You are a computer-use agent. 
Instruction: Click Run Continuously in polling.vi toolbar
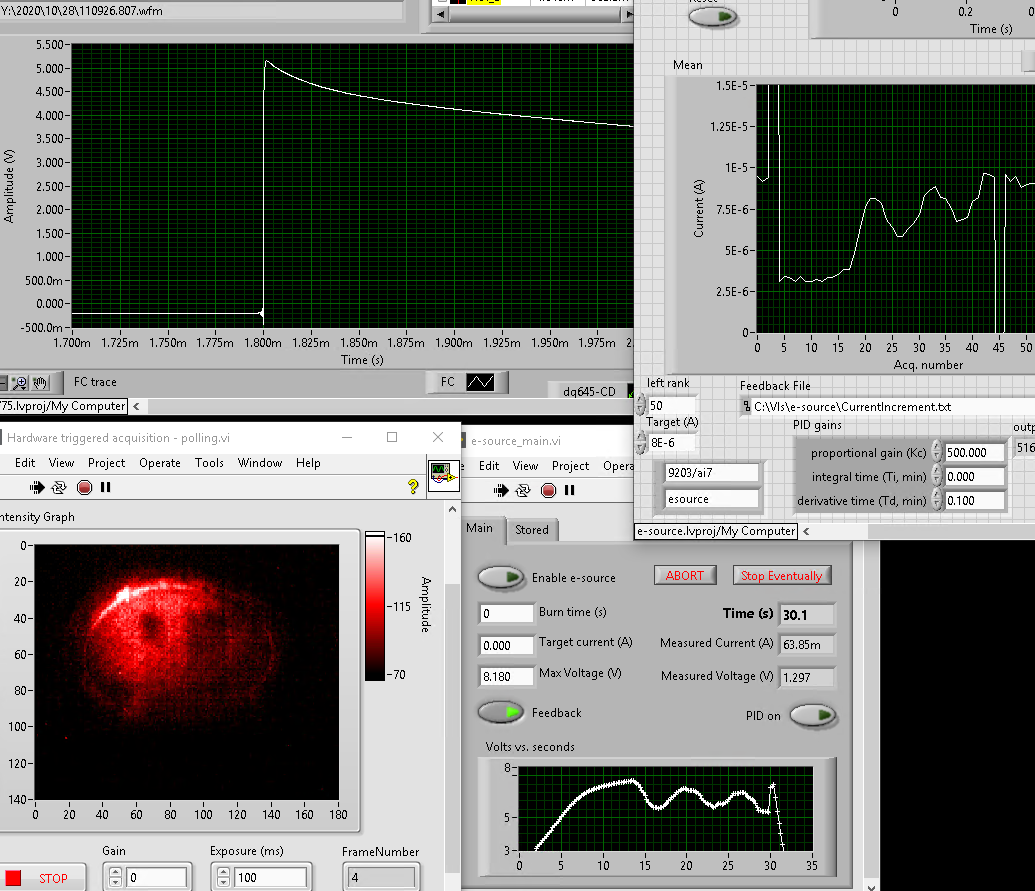pyautogui.click(x=61, y=488)
